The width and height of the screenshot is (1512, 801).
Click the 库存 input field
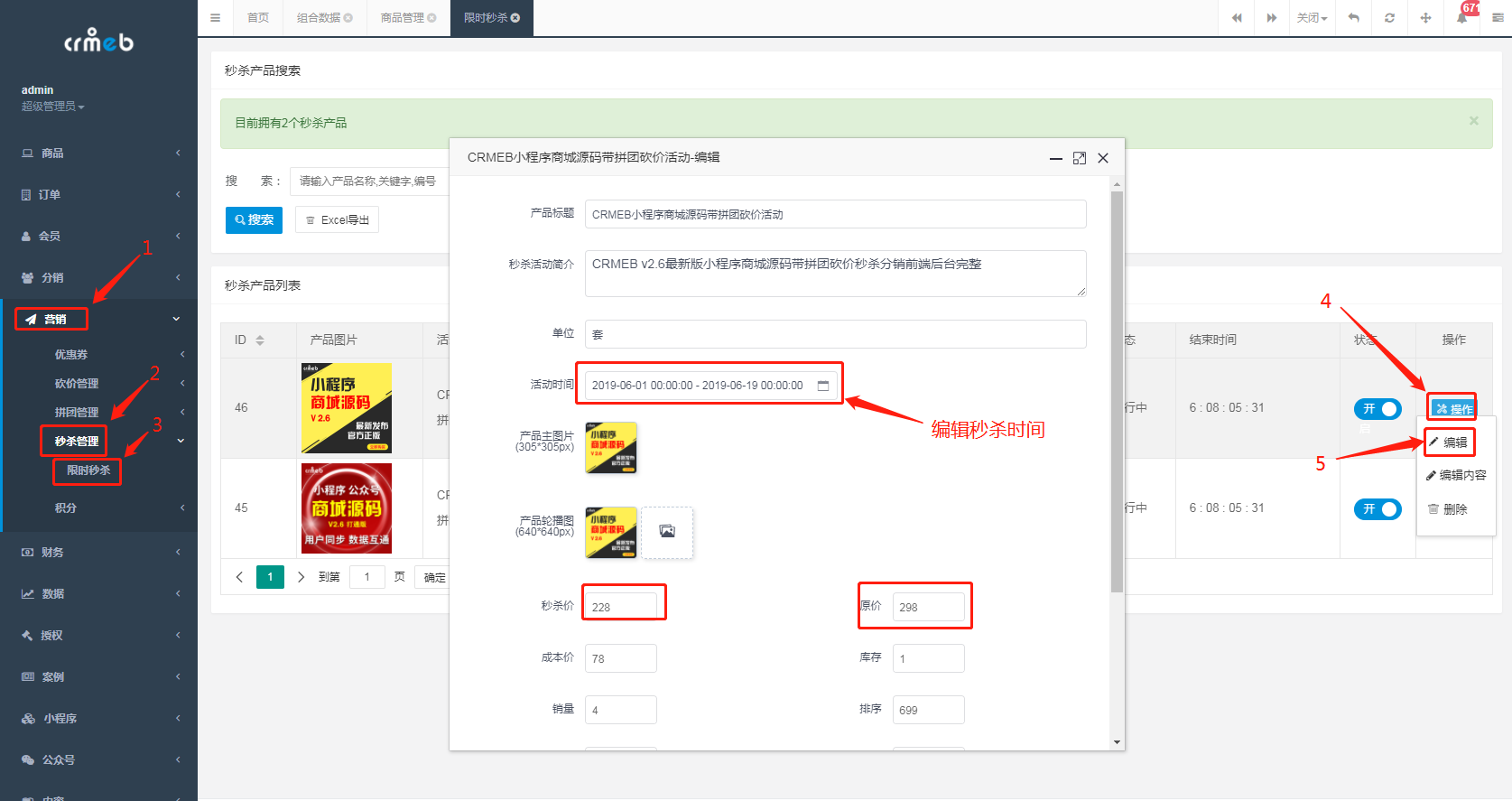(x=928, y=658)
